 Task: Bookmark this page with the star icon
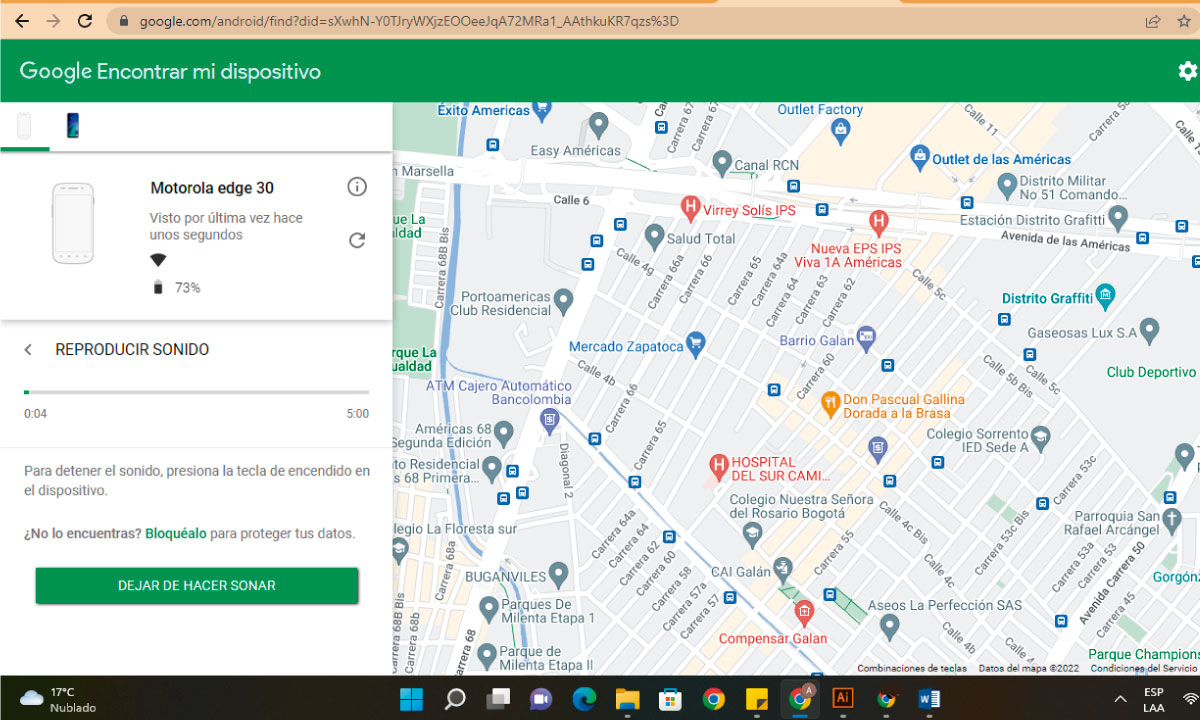pyautogui.click(x=1183, y=20)
